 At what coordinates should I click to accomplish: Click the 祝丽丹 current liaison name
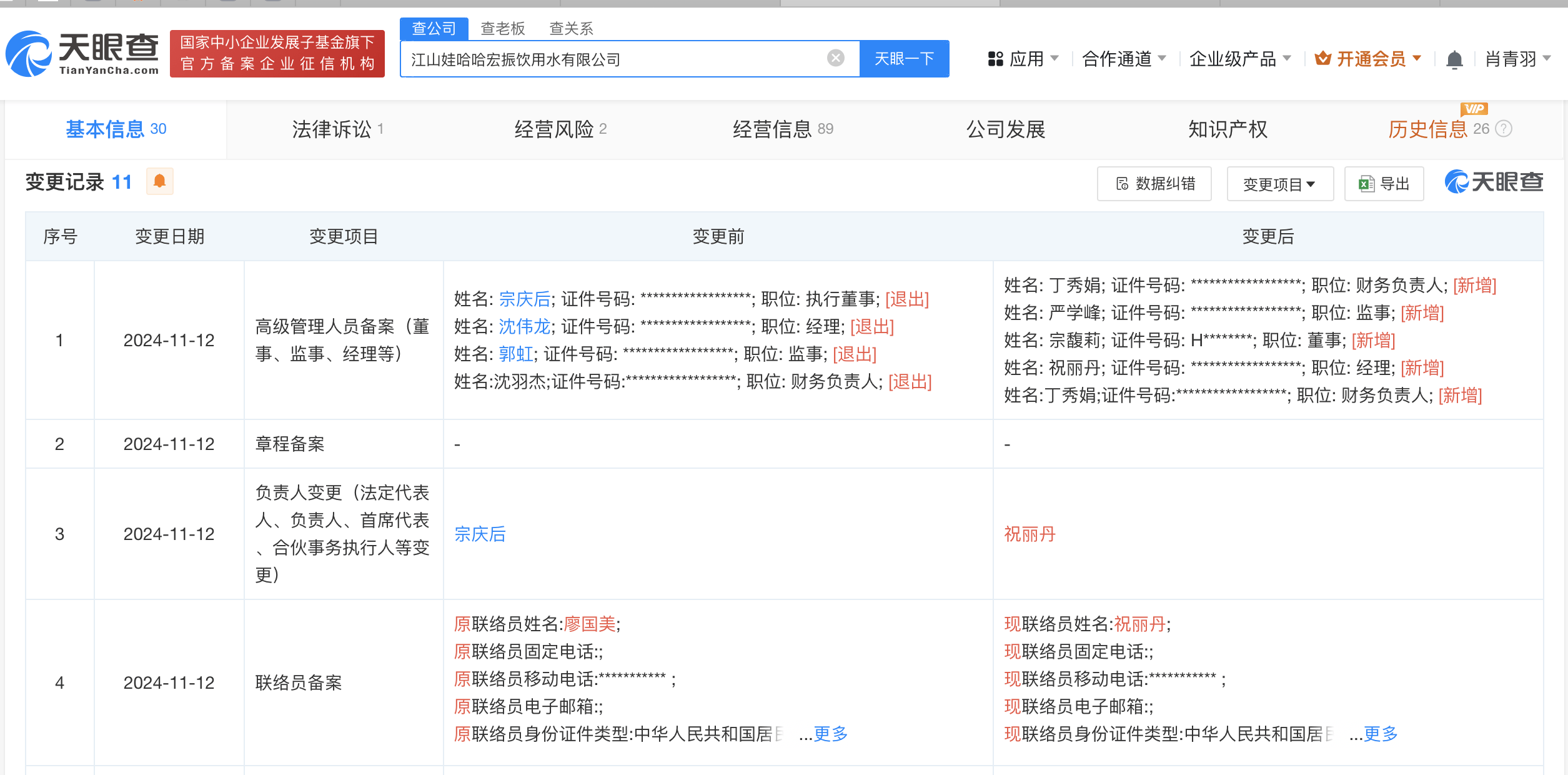point(1140,624)
